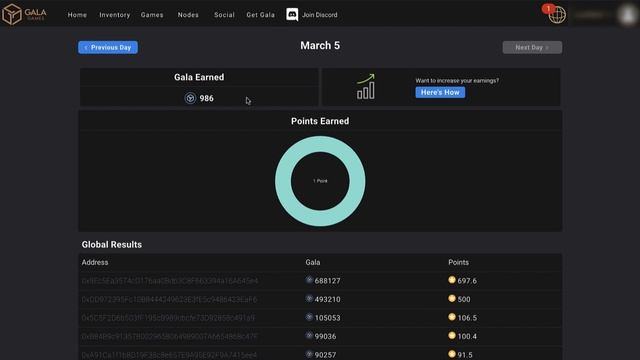Click the Here's How button
This screenshot has height=360, width=640.
coord(440,92)
